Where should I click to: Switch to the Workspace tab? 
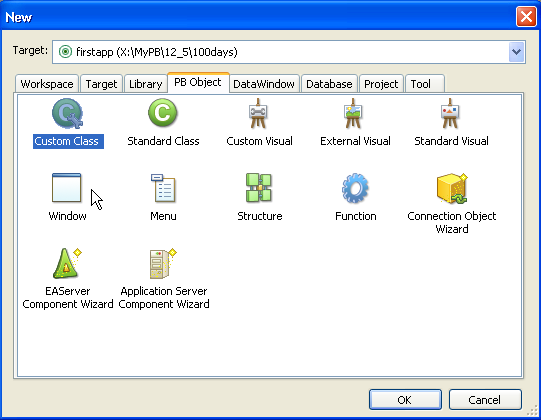[47, 84]
